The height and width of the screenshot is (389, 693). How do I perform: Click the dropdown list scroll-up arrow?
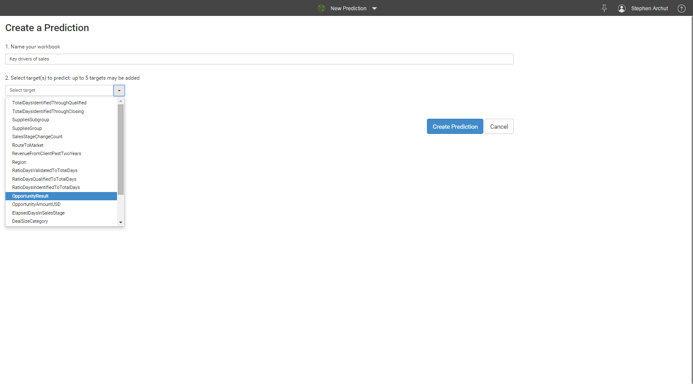pos(121,101)
